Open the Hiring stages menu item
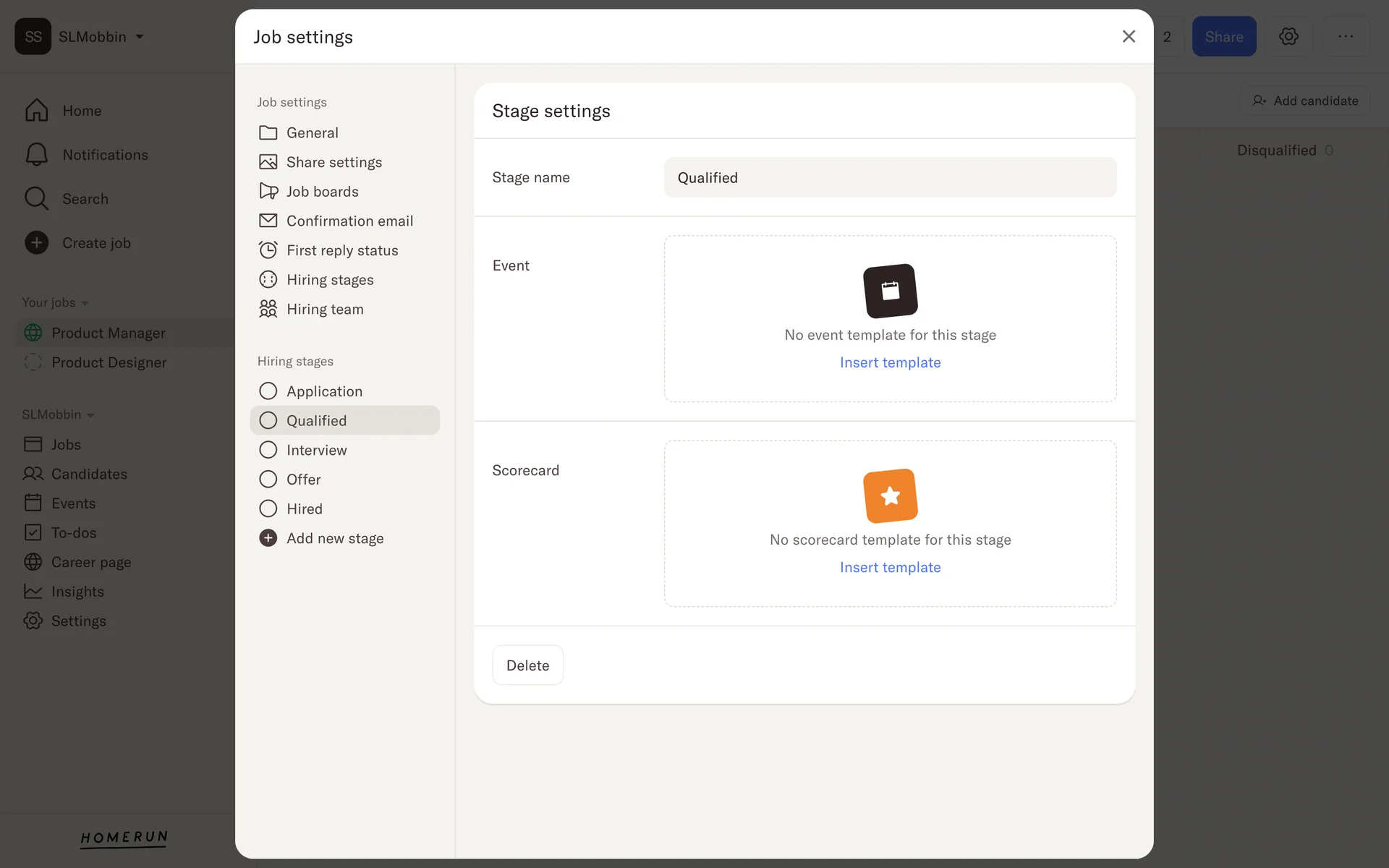The height and width of the screenshot is (868, 1389). (329, 280)
